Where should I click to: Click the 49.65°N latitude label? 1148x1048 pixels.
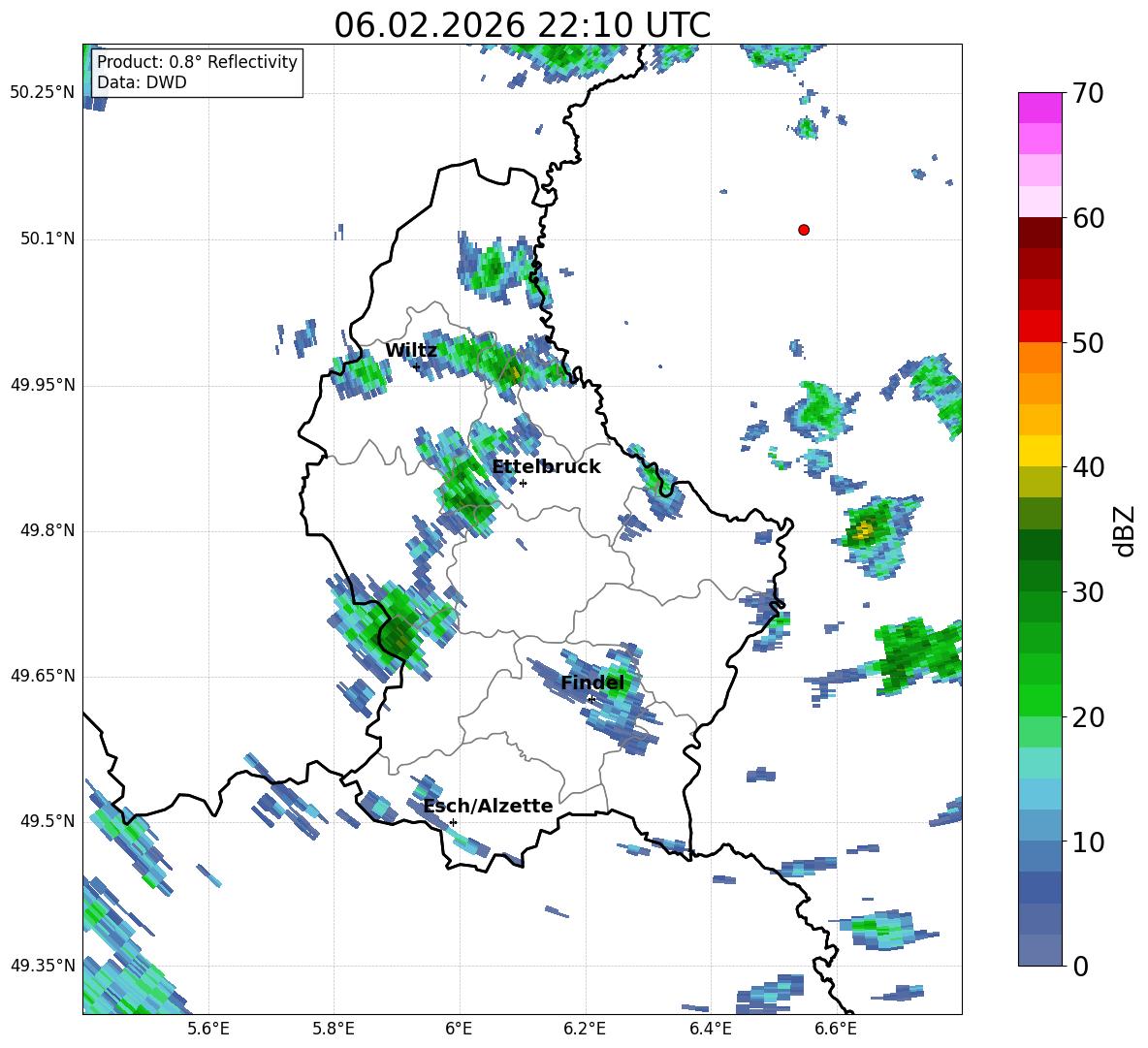[x=42, y=676]
